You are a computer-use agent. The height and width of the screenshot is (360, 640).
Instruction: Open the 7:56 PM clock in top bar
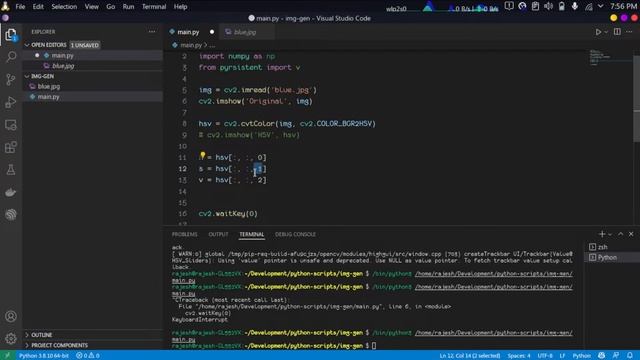click(x=623, y=7)
